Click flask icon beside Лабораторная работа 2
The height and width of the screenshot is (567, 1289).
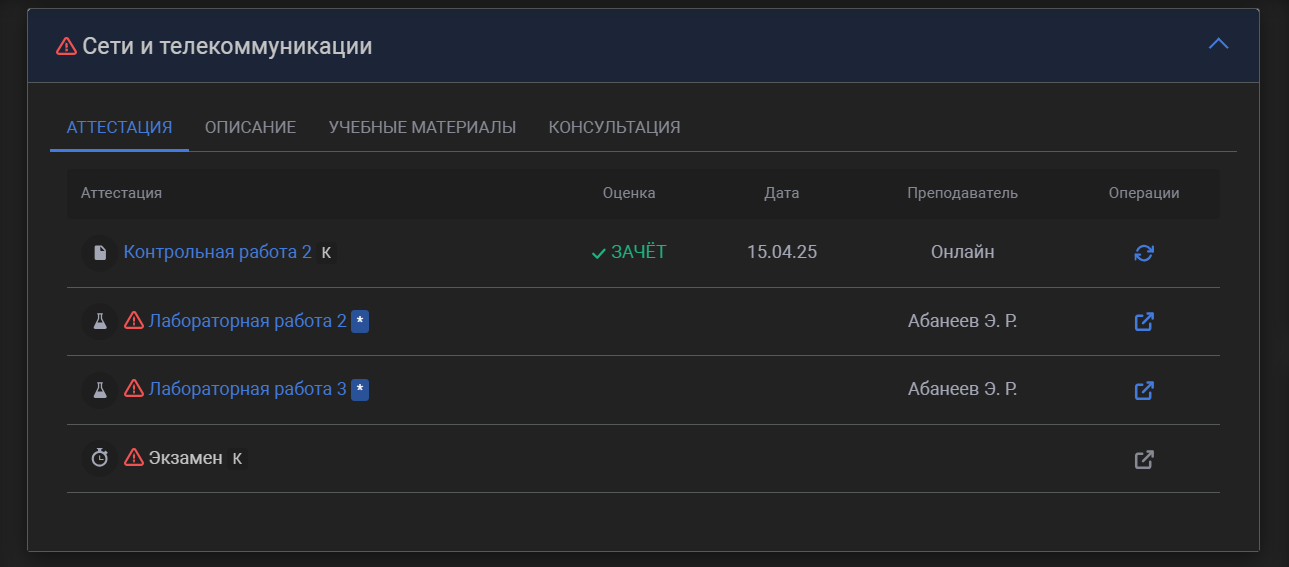point(99,322)
